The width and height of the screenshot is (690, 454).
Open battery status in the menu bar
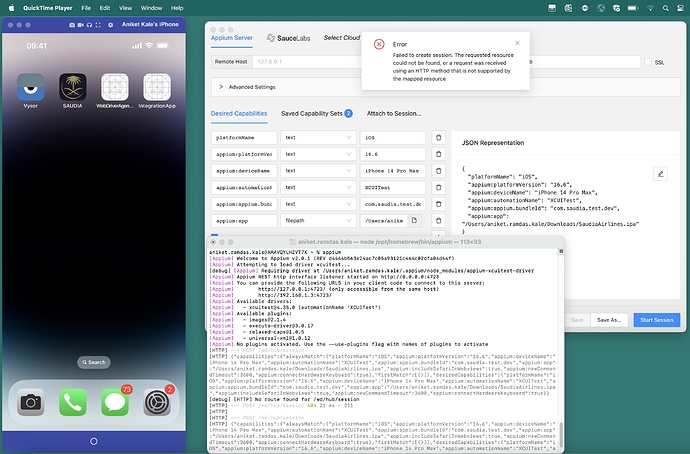tap(633, 8)
